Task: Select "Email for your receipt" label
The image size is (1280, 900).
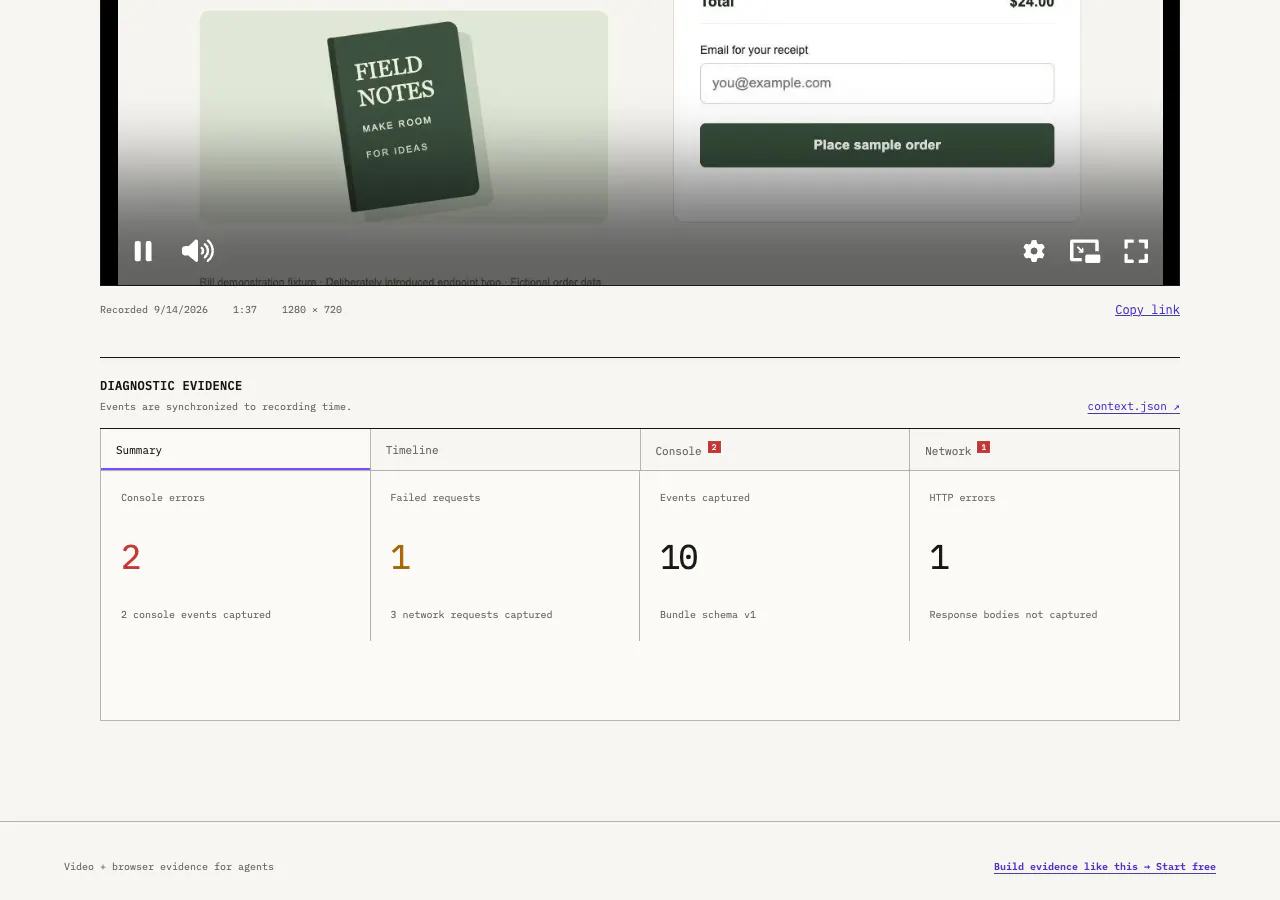Action: point(754,50)
